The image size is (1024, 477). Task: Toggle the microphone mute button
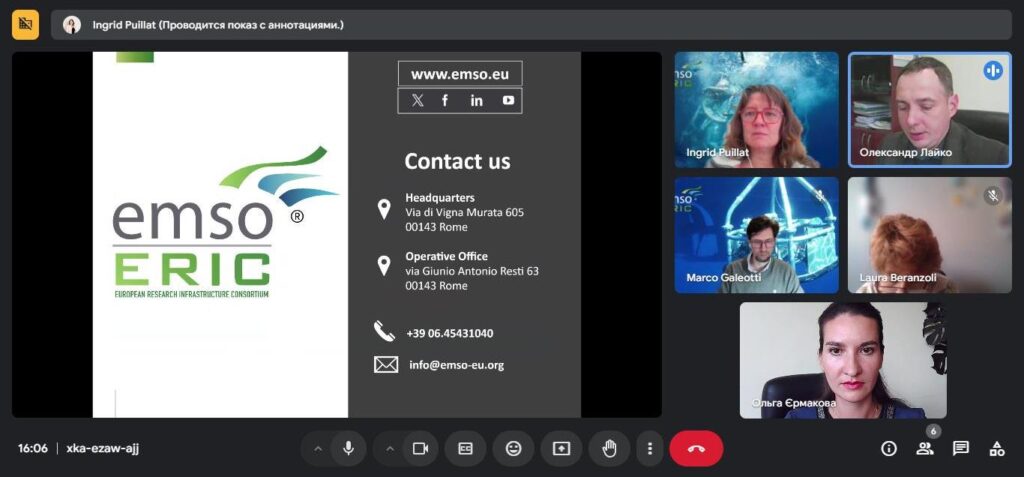(x=348, y=449)
